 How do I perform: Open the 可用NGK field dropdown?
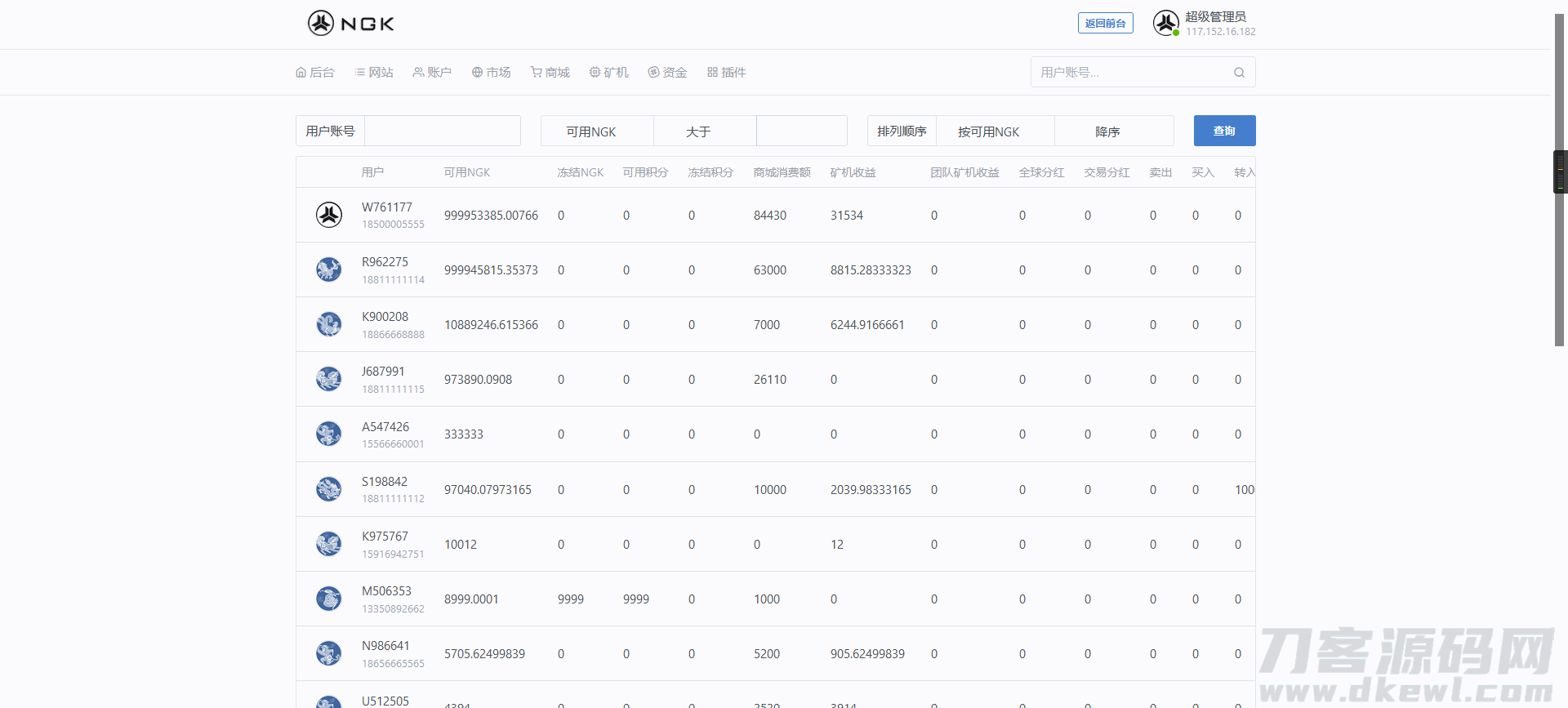597,131
